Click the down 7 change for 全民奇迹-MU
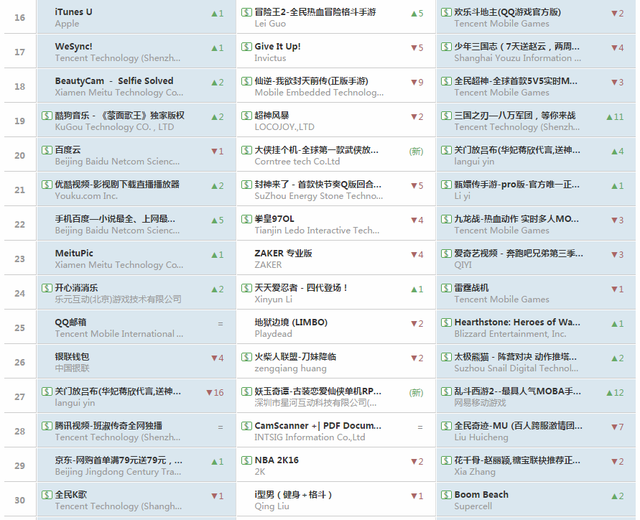The height and width of the screenshot is (520, 640). click(617, 427)
